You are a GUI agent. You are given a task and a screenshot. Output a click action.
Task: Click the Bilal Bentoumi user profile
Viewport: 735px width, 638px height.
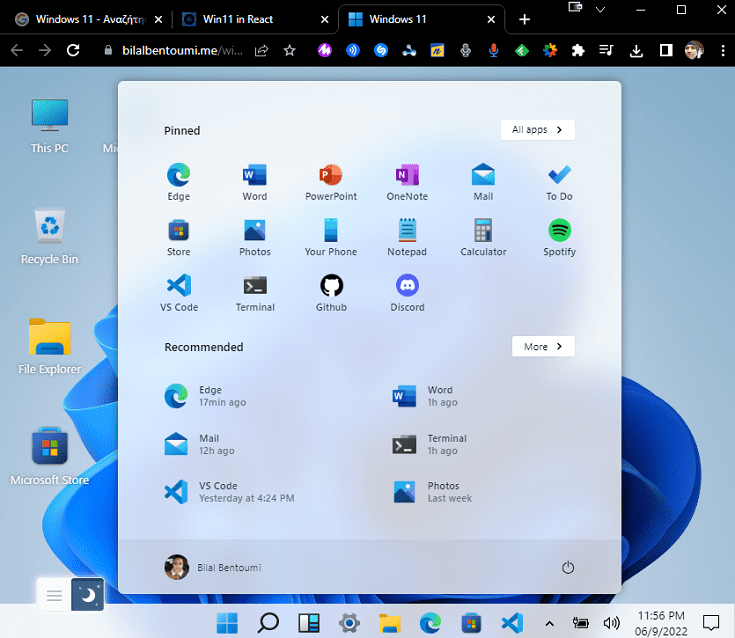pos(213,567)
